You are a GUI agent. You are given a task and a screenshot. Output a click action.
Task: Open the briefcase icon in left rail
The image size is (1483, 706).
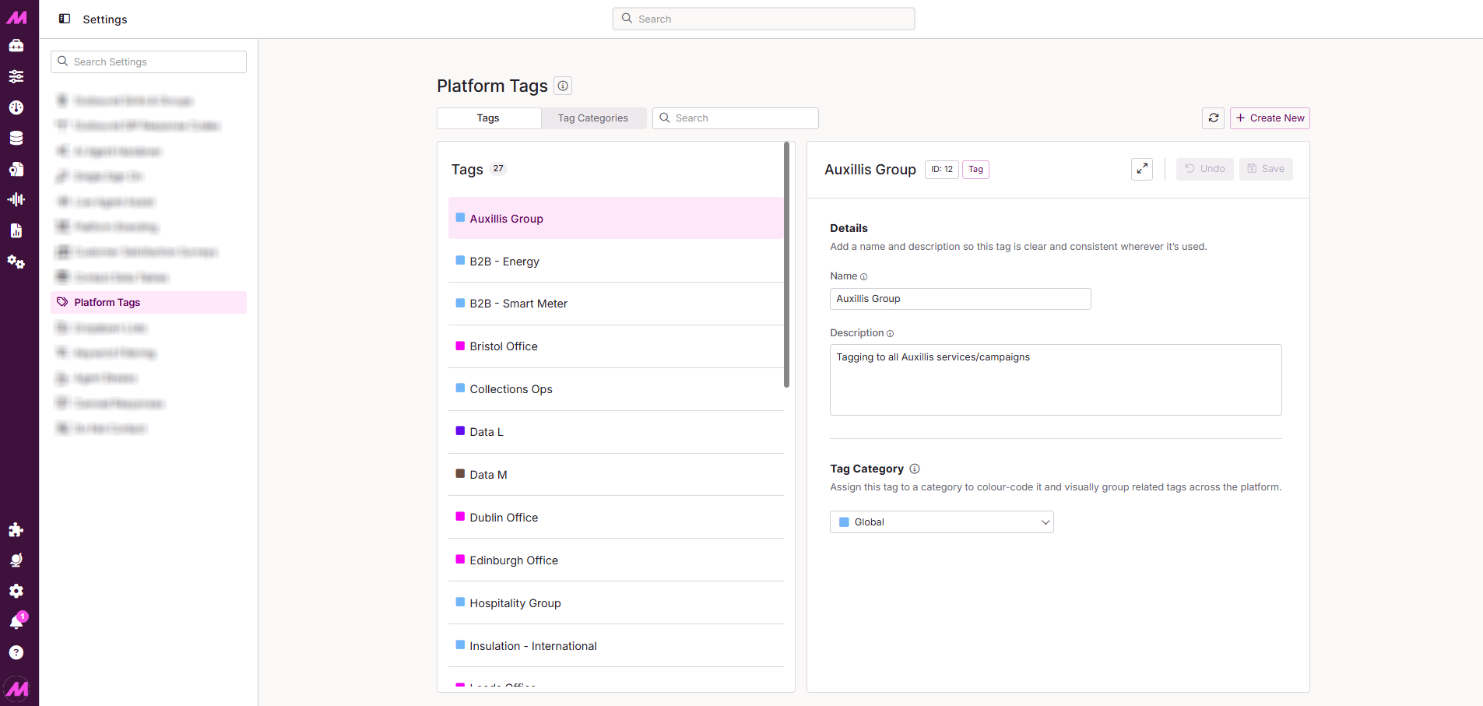coord(16,46)
